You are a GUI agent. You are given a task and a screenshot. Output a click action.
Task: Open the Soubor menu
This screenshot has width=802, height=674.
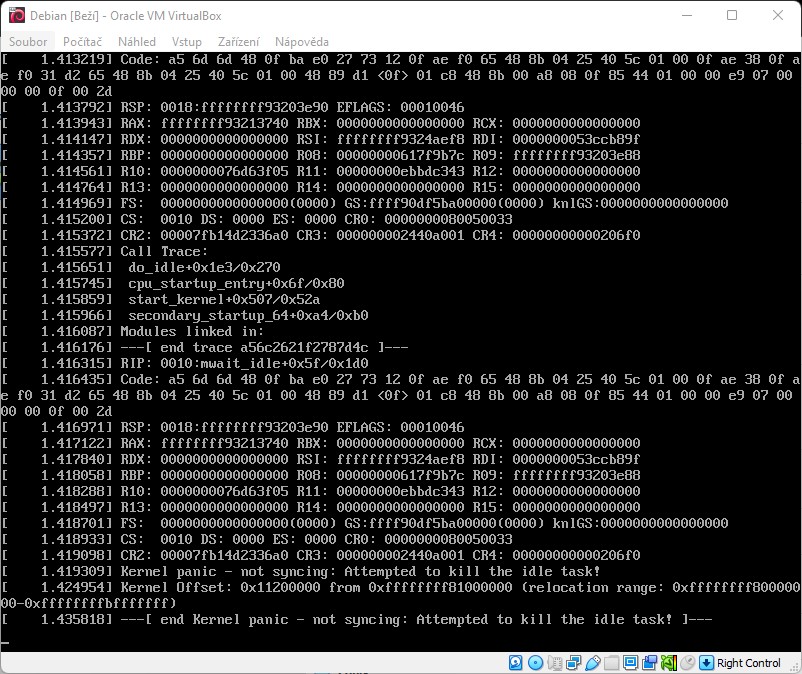pos(28,42)
